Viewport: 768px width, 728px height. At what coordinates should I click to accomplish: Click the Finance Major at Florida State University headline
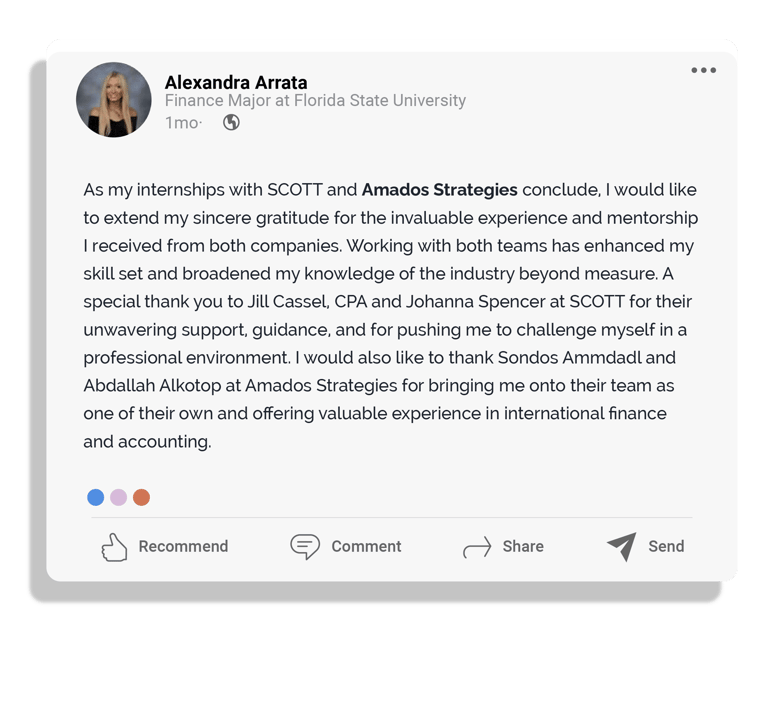[x=315, y=100]
